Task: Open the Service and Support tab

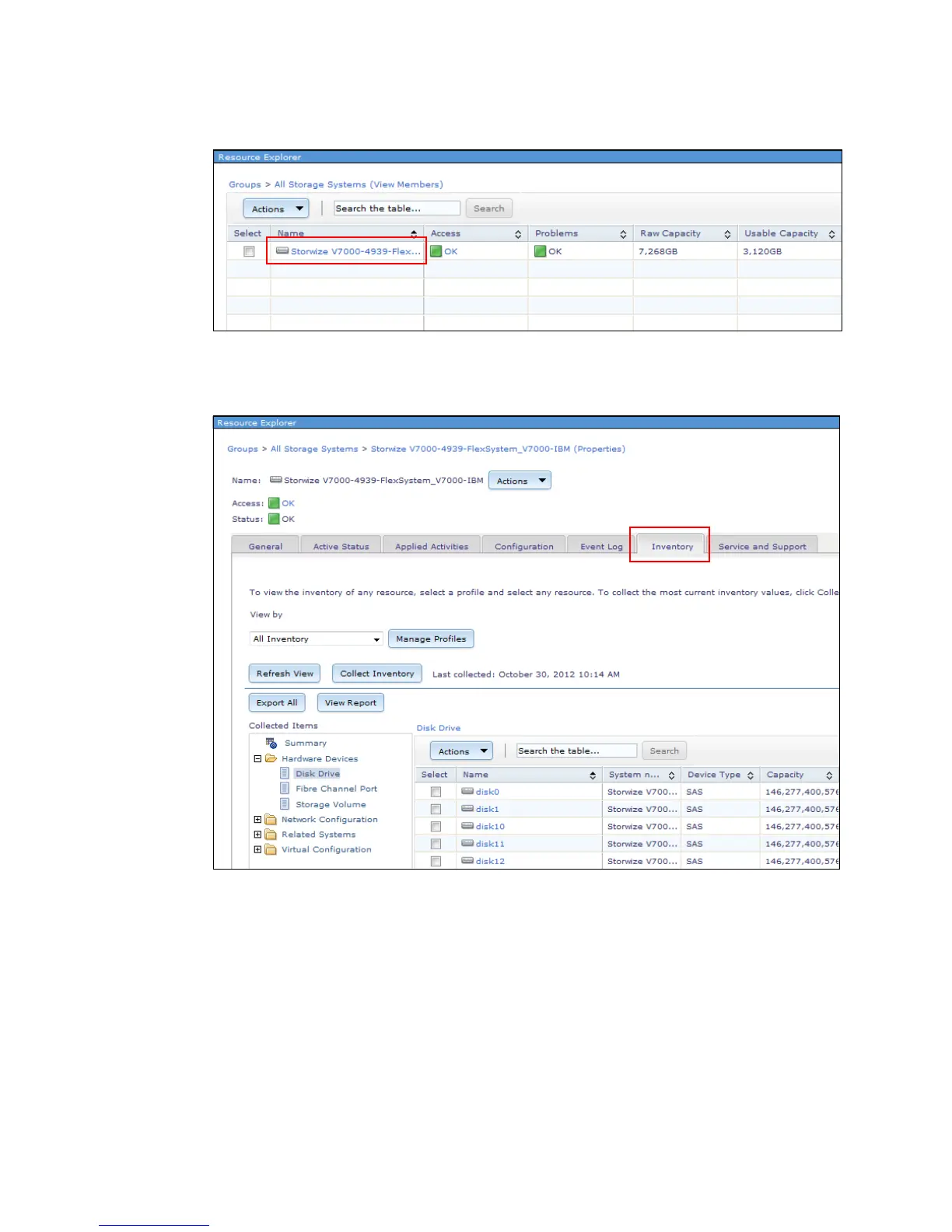Action: click(762, 546)
